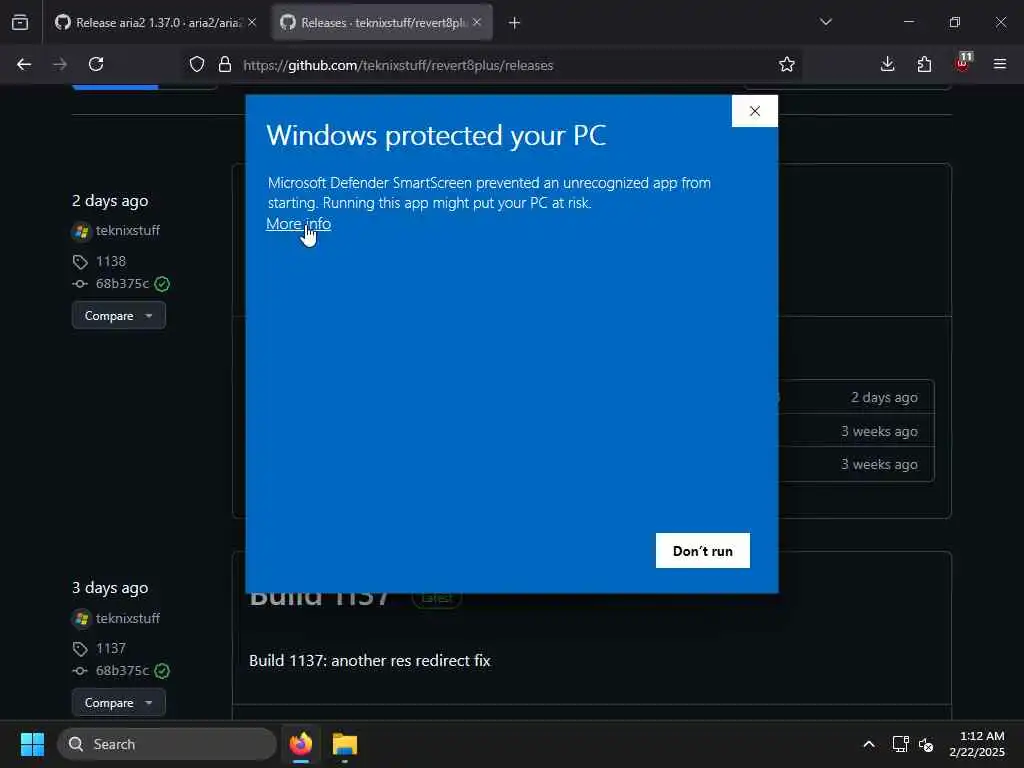Click the Firefox taskbar icon
The height and width of the screenshot is (768, 1024).
[301, 744]
